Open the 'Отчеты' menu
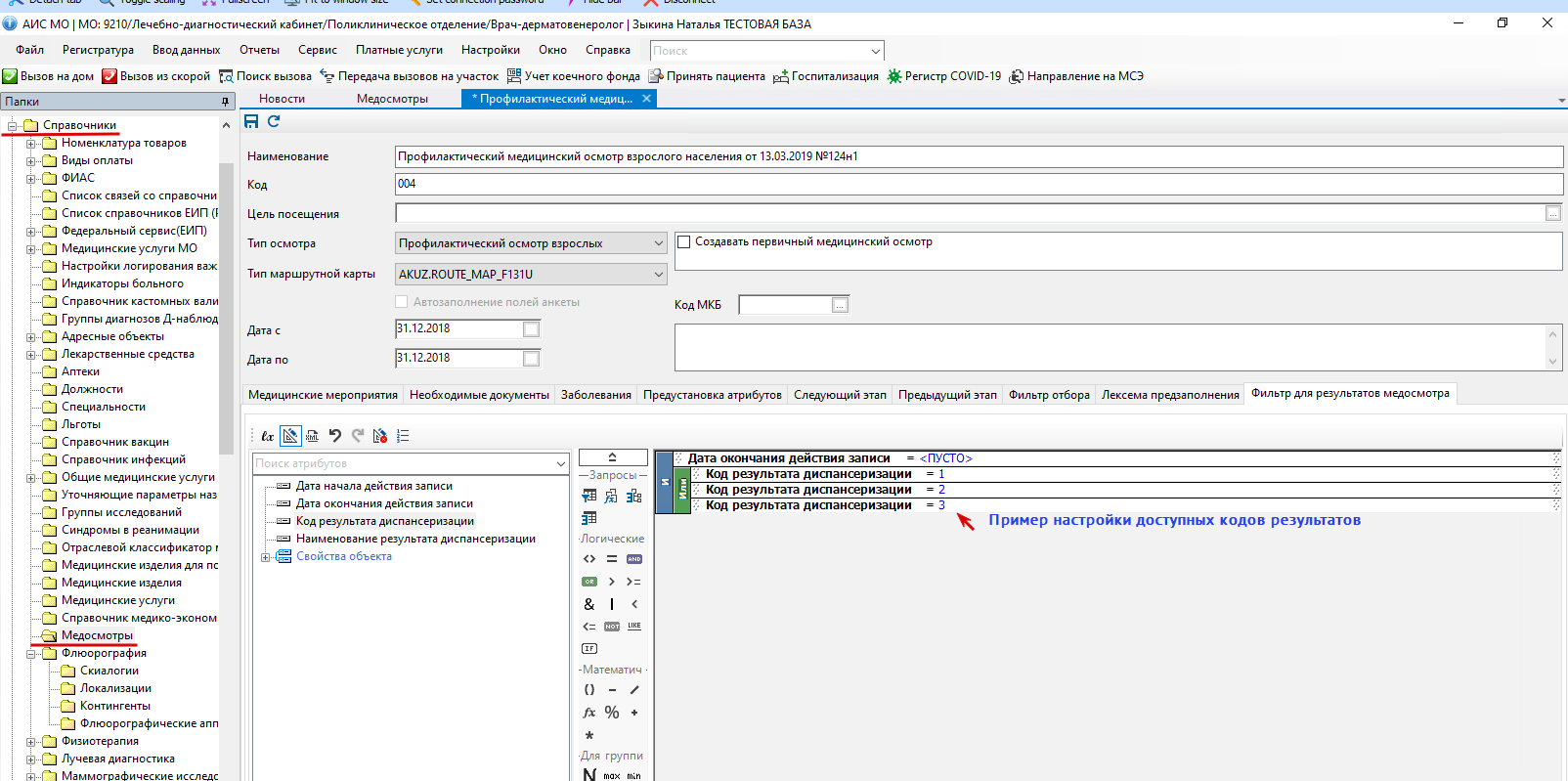The height and width of the screenshot is (781, 1568). point(259,50)
